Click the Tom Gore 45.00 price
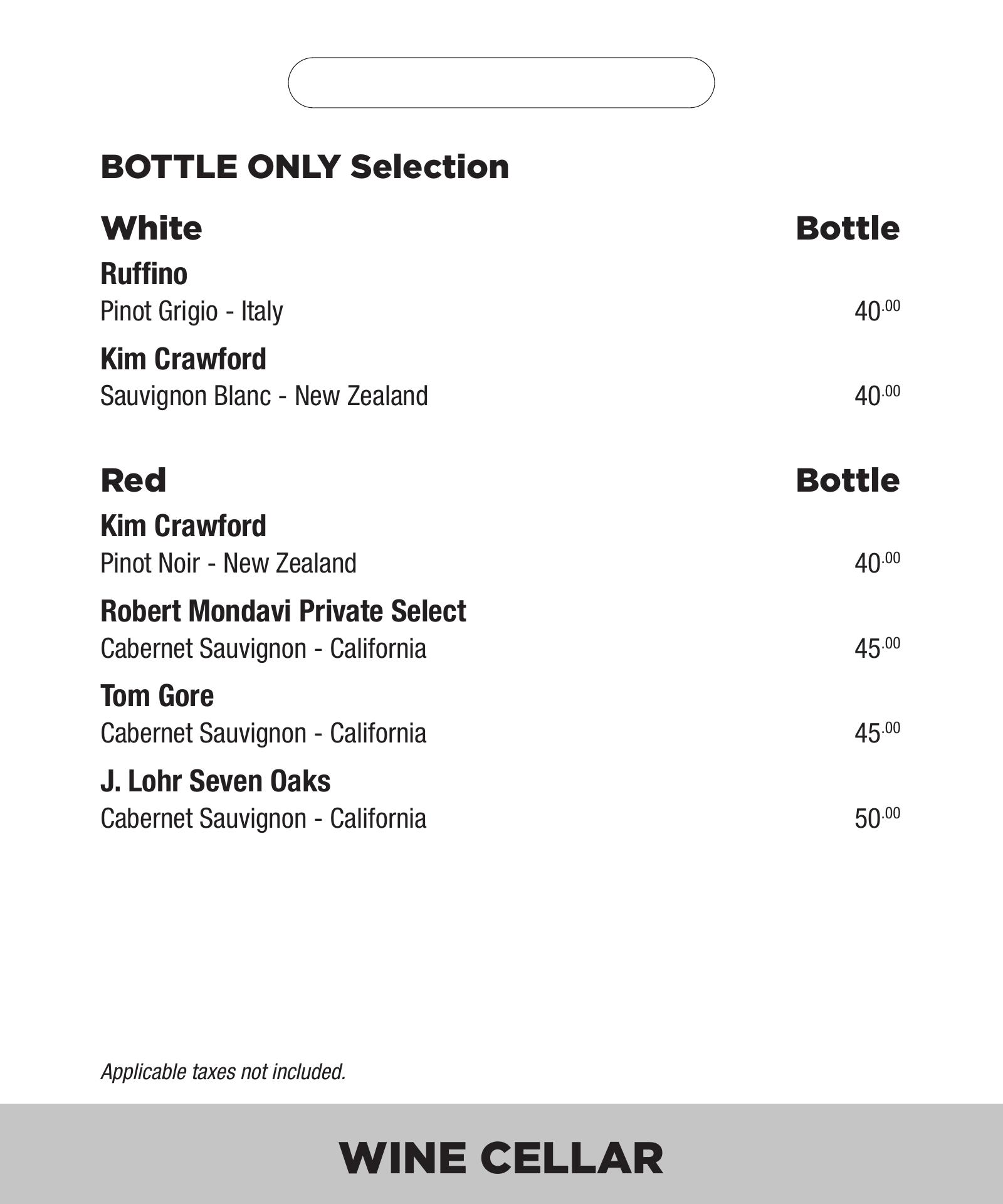Image resolution: width=1003 pixels, height=1204 pixels. coord(876,732)
